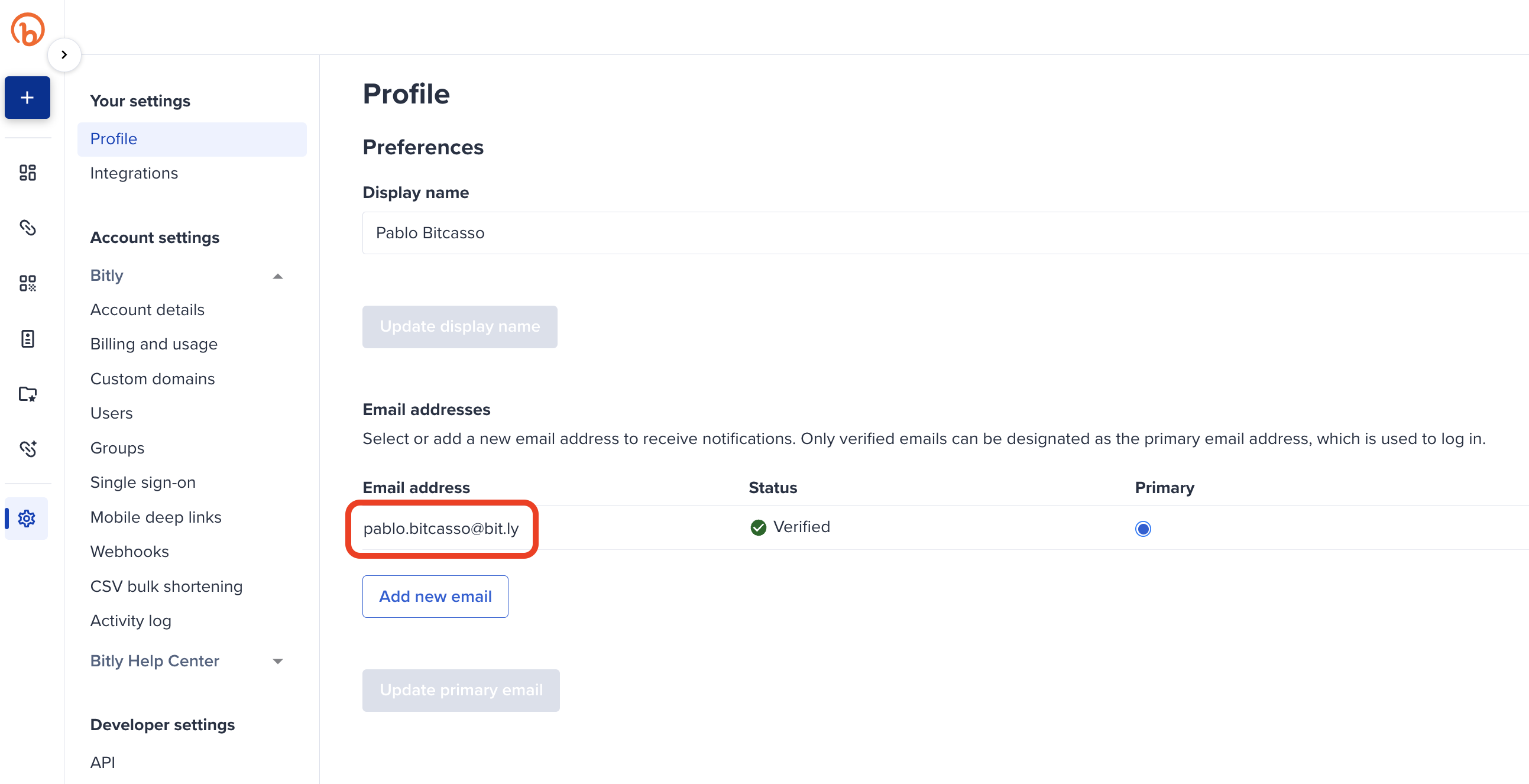Screen dimensions: 1529x784
Task: Collapse the Bitly account section
Action: coord(277,276)
